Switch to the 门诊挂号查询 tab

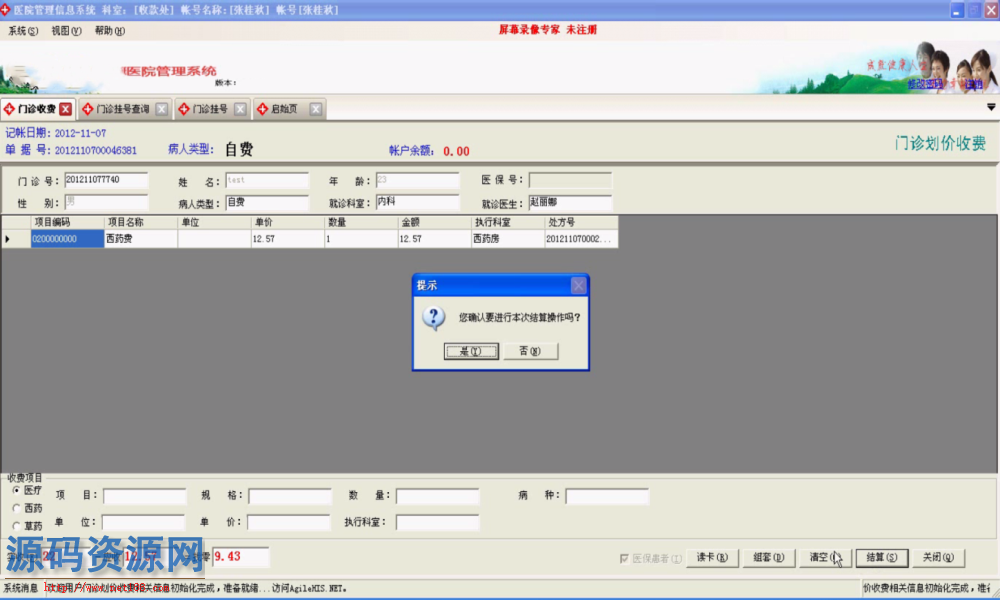tap(122, 109)
